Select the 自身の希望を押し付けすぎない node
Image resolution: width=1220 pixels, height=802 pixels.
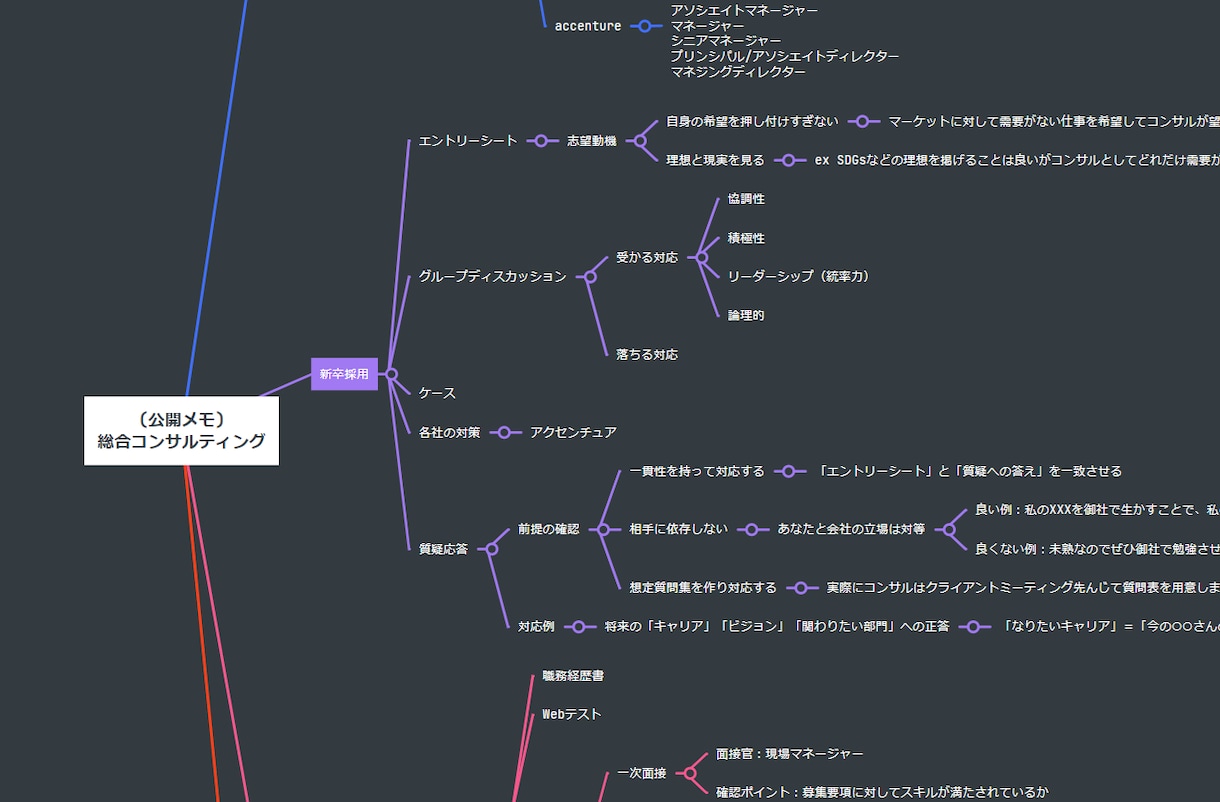(753, 121)
